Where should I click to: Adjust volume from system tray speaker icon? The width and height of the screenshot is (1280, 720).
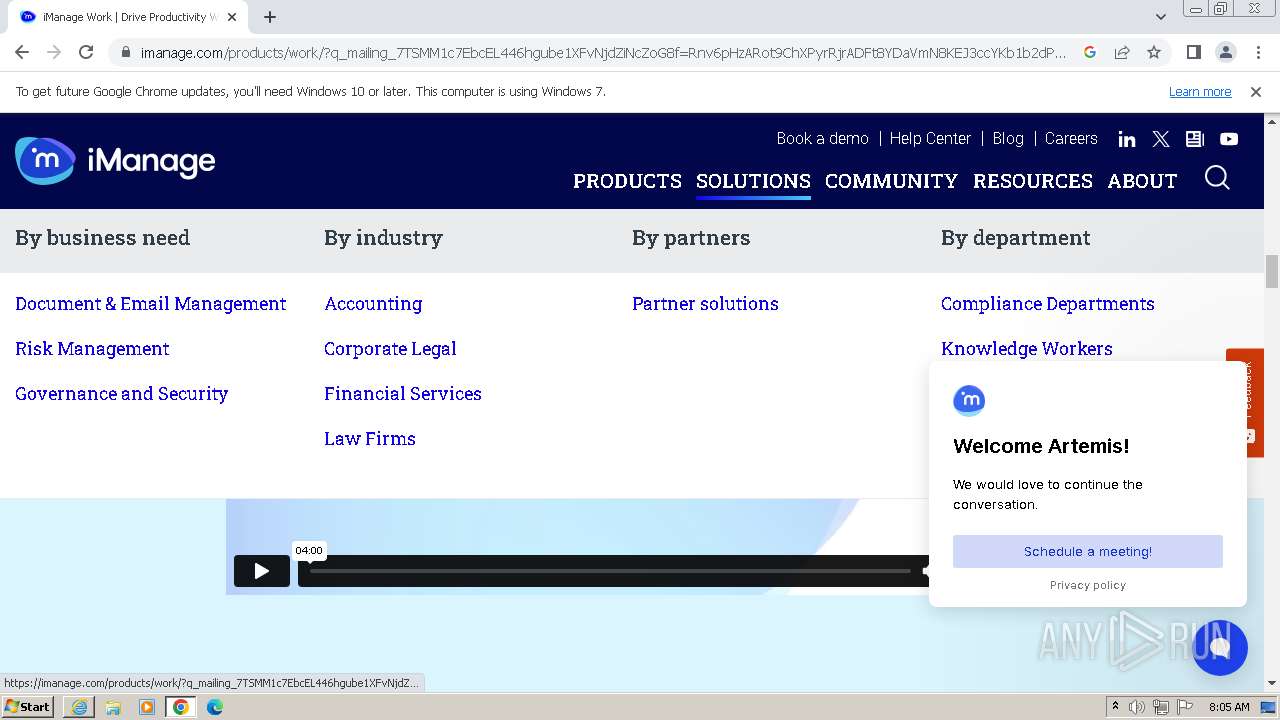pyautogui.click(x=1137, y=707)
